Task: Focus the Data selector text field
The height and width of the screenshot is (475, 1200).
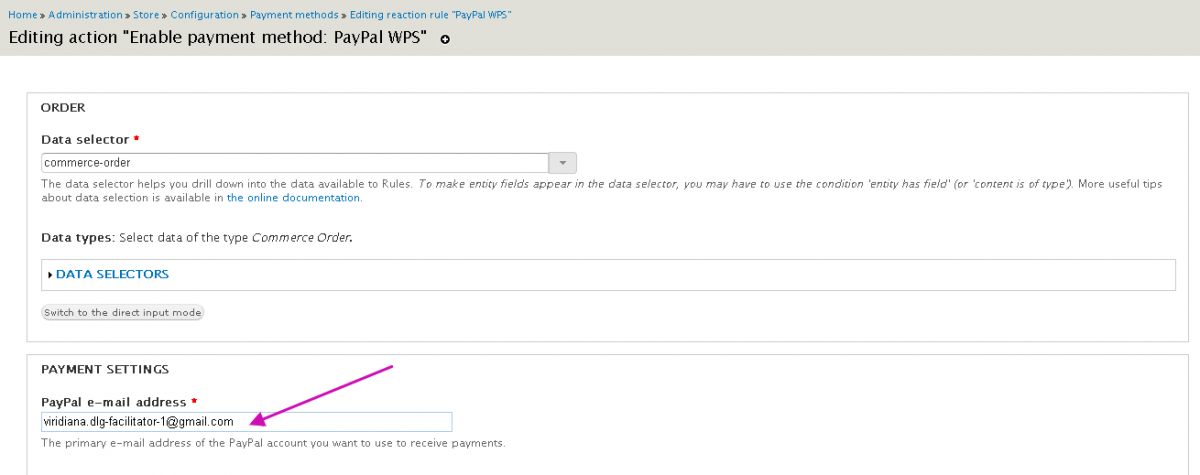Action: (x=295, y=162)
